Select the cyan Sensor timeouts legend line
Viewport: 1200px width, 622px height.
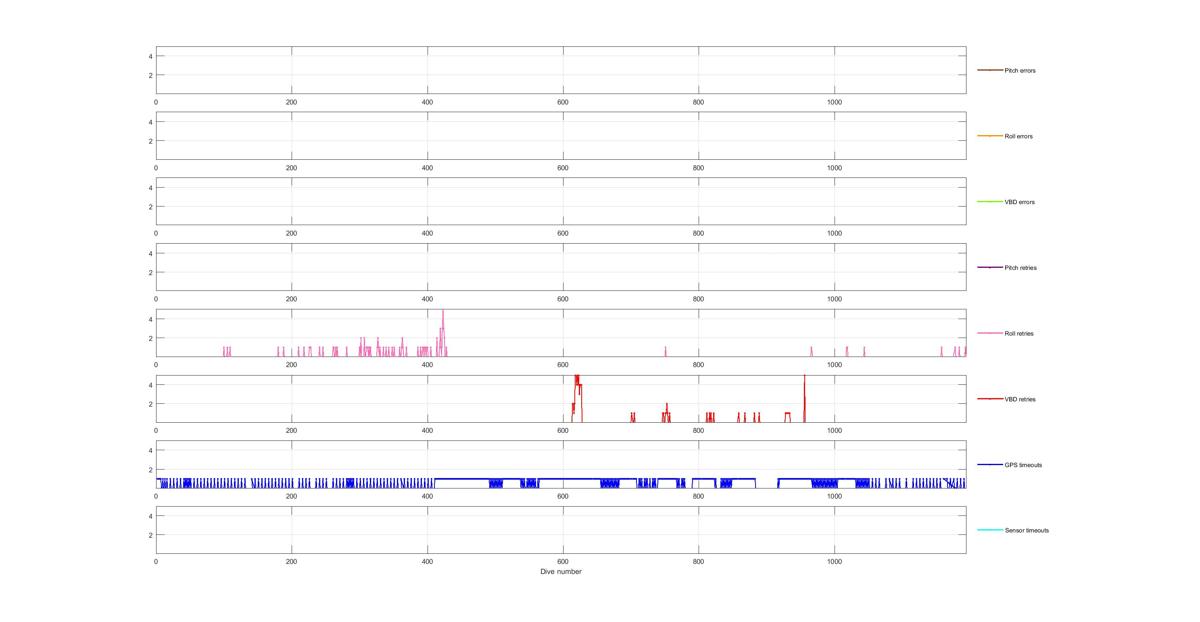990,530
